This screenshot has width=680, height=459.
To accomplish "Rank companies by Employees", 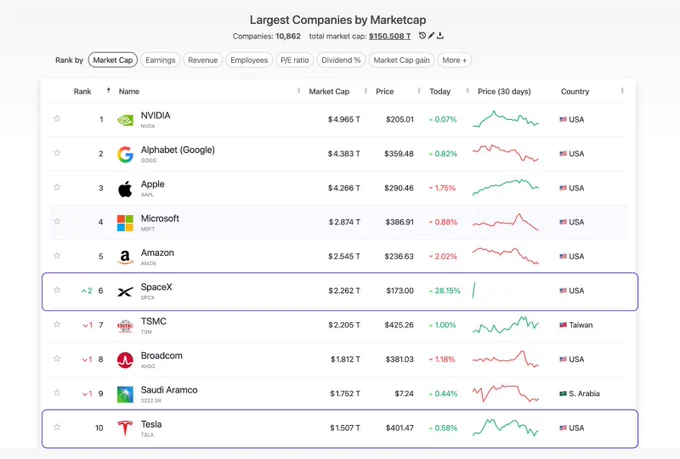I will point(249,60).
